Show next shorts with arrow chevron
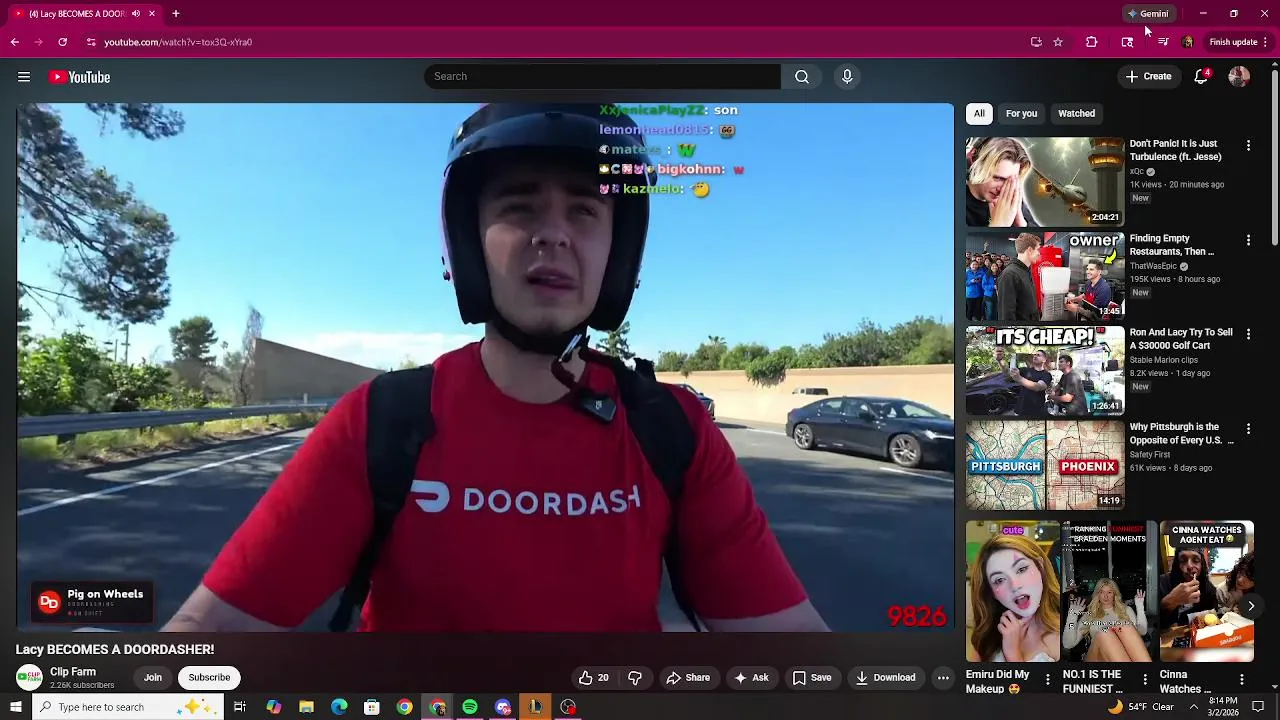The image size is (1280, 720). coord(1250,606)
